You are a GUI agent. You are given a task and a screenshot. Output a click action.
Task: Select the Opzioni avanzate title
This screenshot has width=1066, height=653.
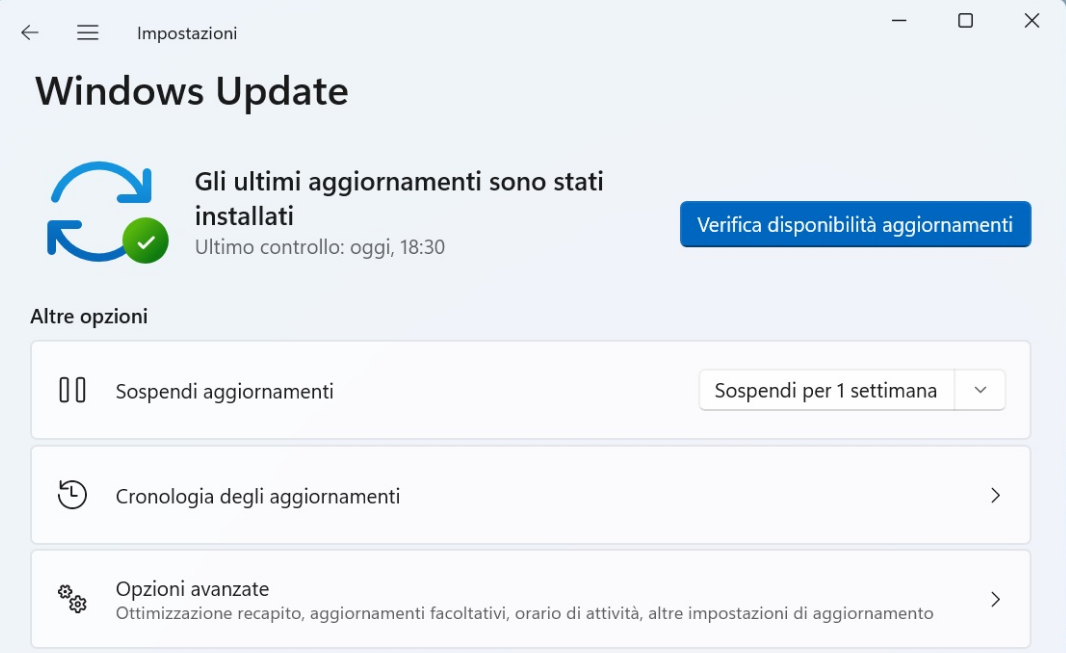[192, 589]
